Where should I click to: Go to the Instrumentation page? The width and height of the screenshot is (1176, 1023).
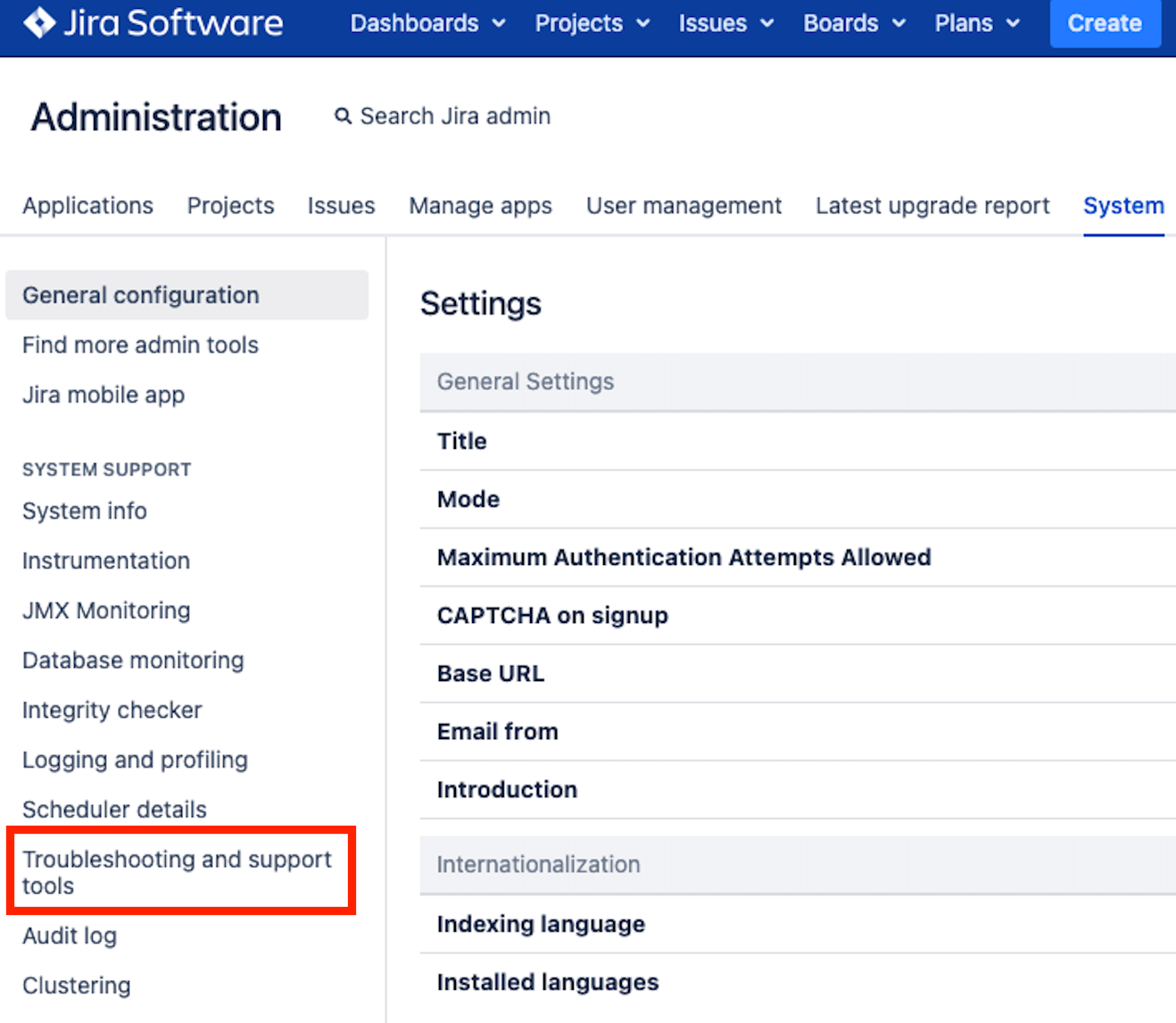click(x=106, y=561)
